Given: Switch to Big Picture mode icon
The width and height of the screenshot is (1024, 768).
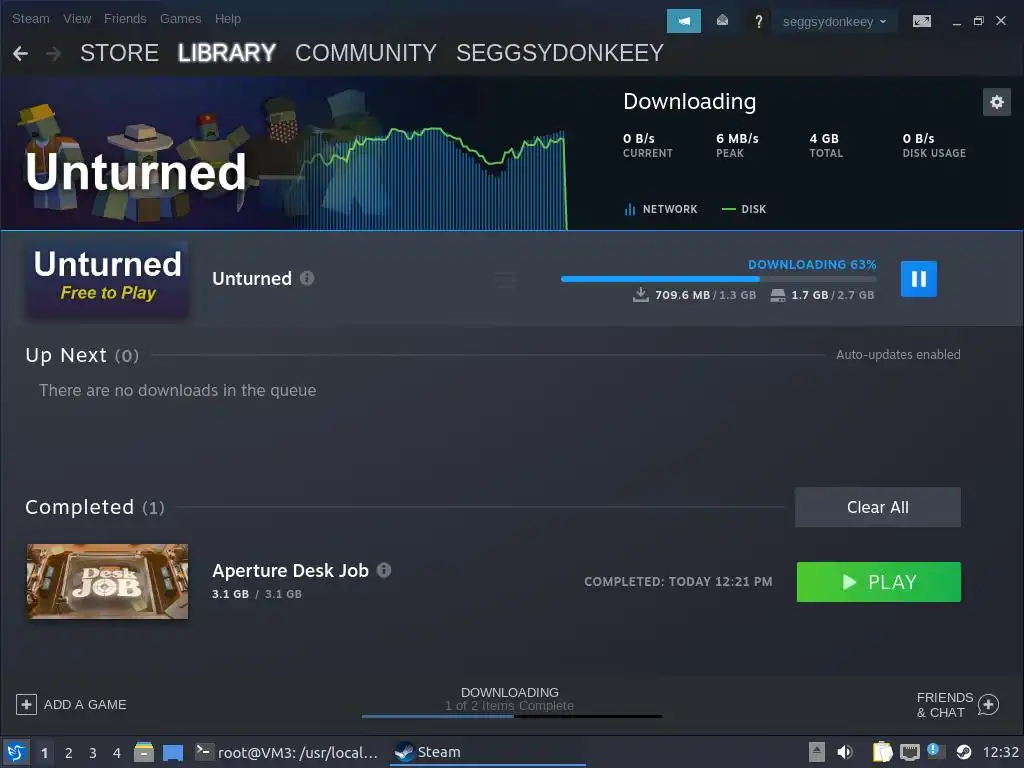Looking at the screenshot, I should pyautogui.click(x=921, y=22).
